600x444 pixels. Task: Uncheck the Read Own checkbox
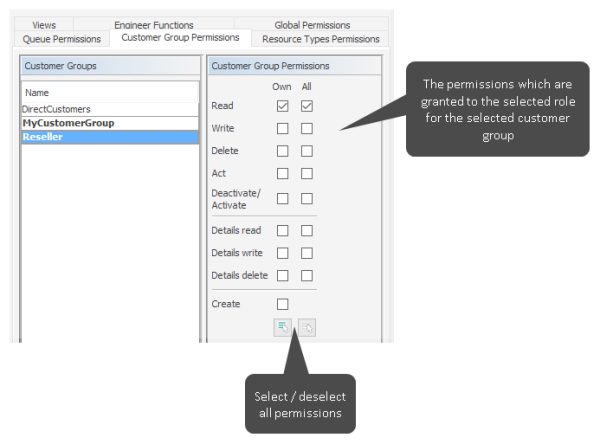[x=283, y=106]
